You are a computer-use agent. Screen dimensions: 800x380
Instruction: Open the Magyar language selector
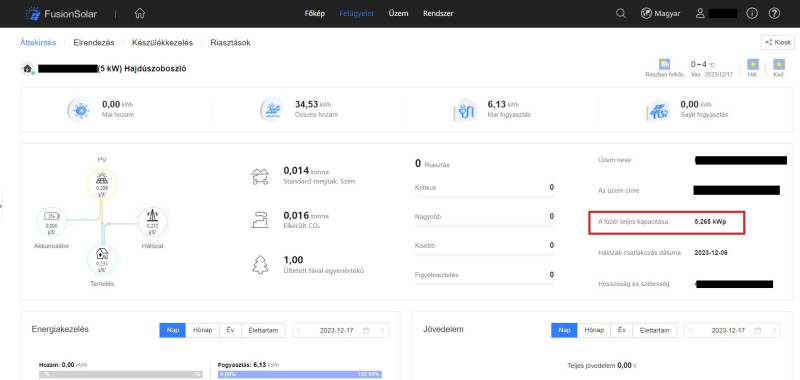(x=660, y=14)
